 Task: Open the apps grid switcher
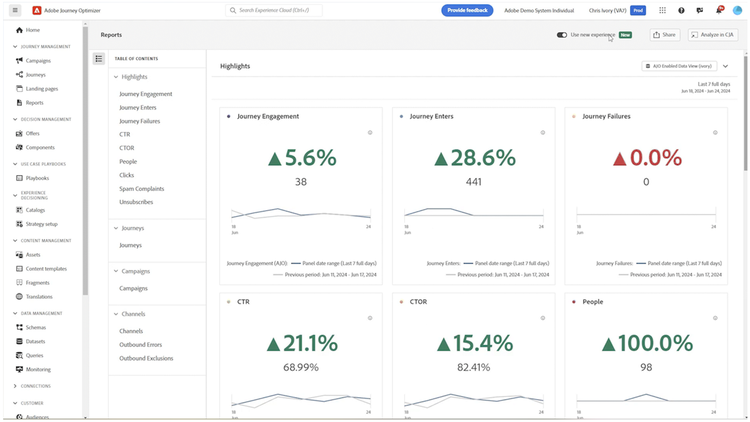click(x=662, y=10)
